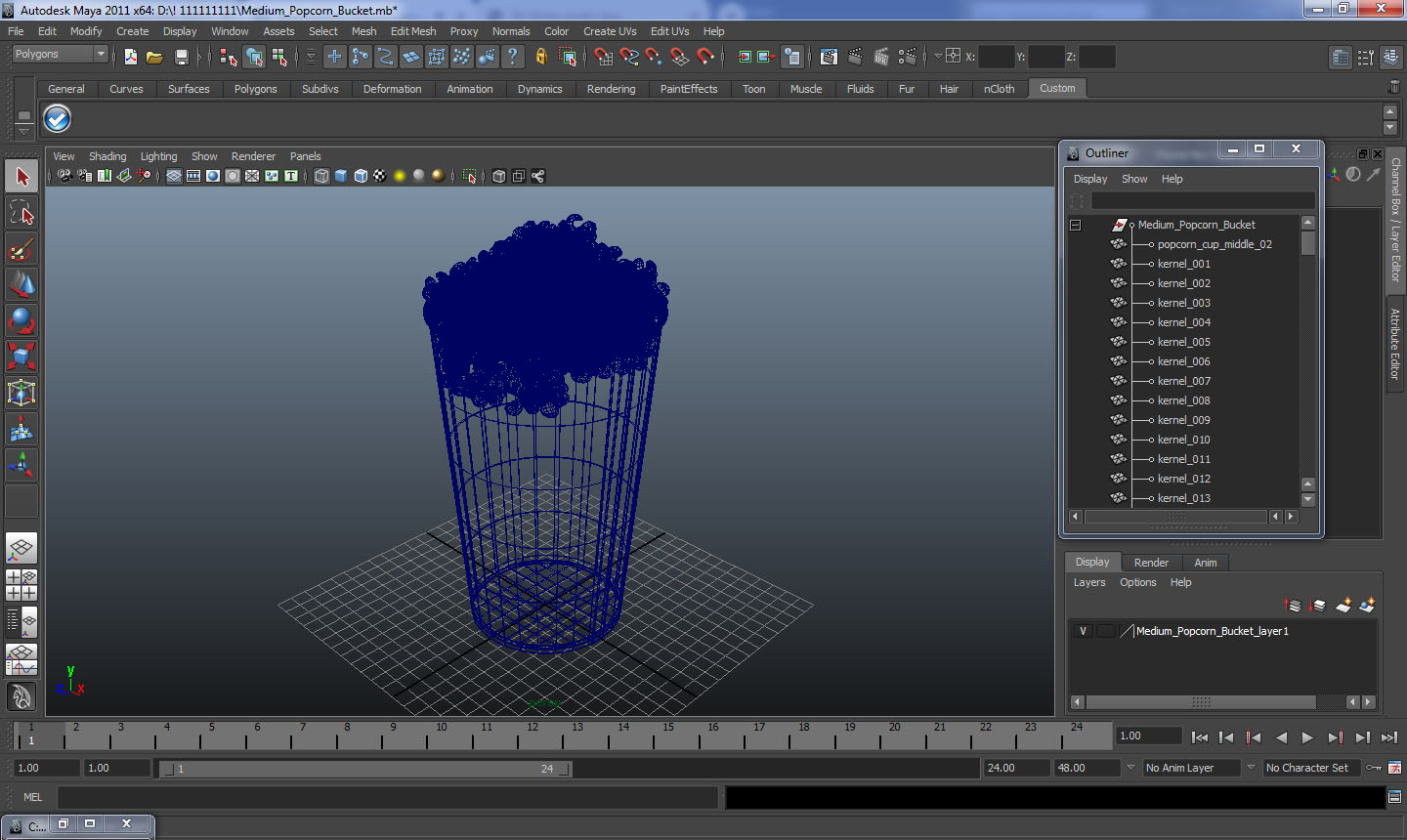This screenshot has width=1407, height=840.
Task: Toggle the viewport grid icon
Action: point(174,176)
